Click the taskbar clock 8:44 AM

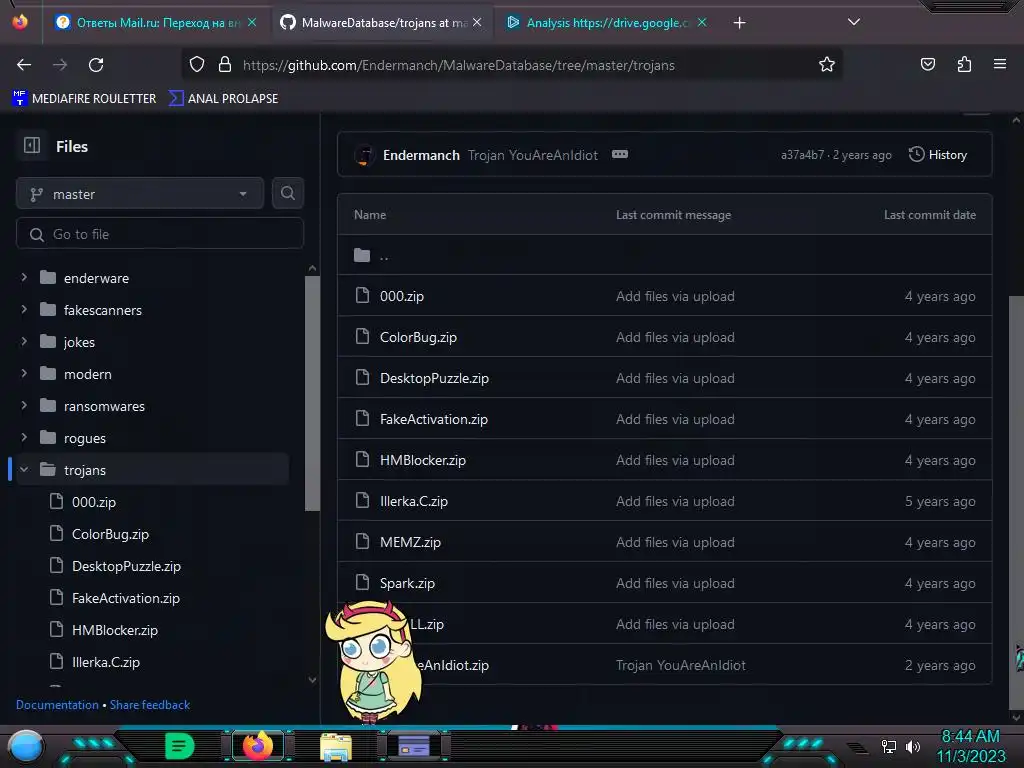pyautogui.click(x=970, y=737)
